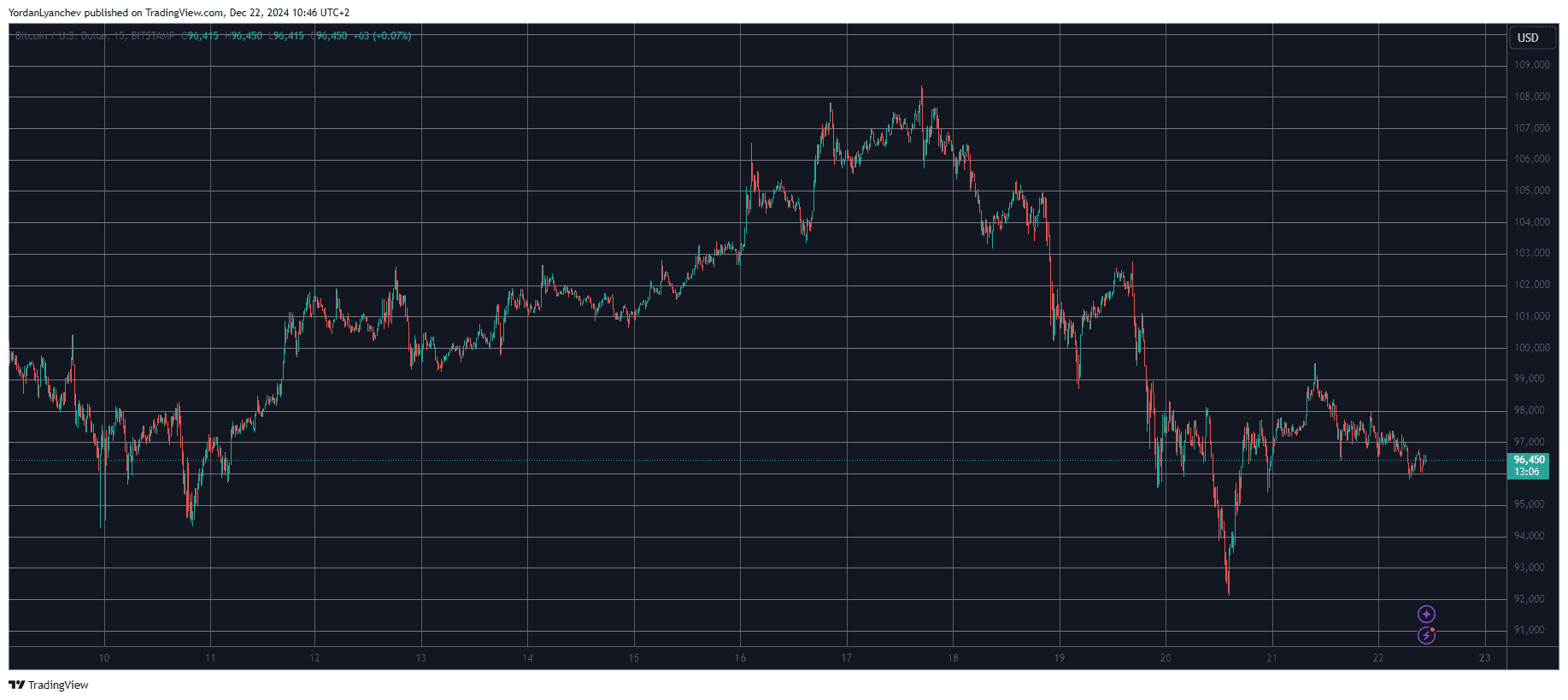The height and width of the screenshot is (700, 1568).
Task: Click the purple sparkle indicator icon
Action: 1426,615
